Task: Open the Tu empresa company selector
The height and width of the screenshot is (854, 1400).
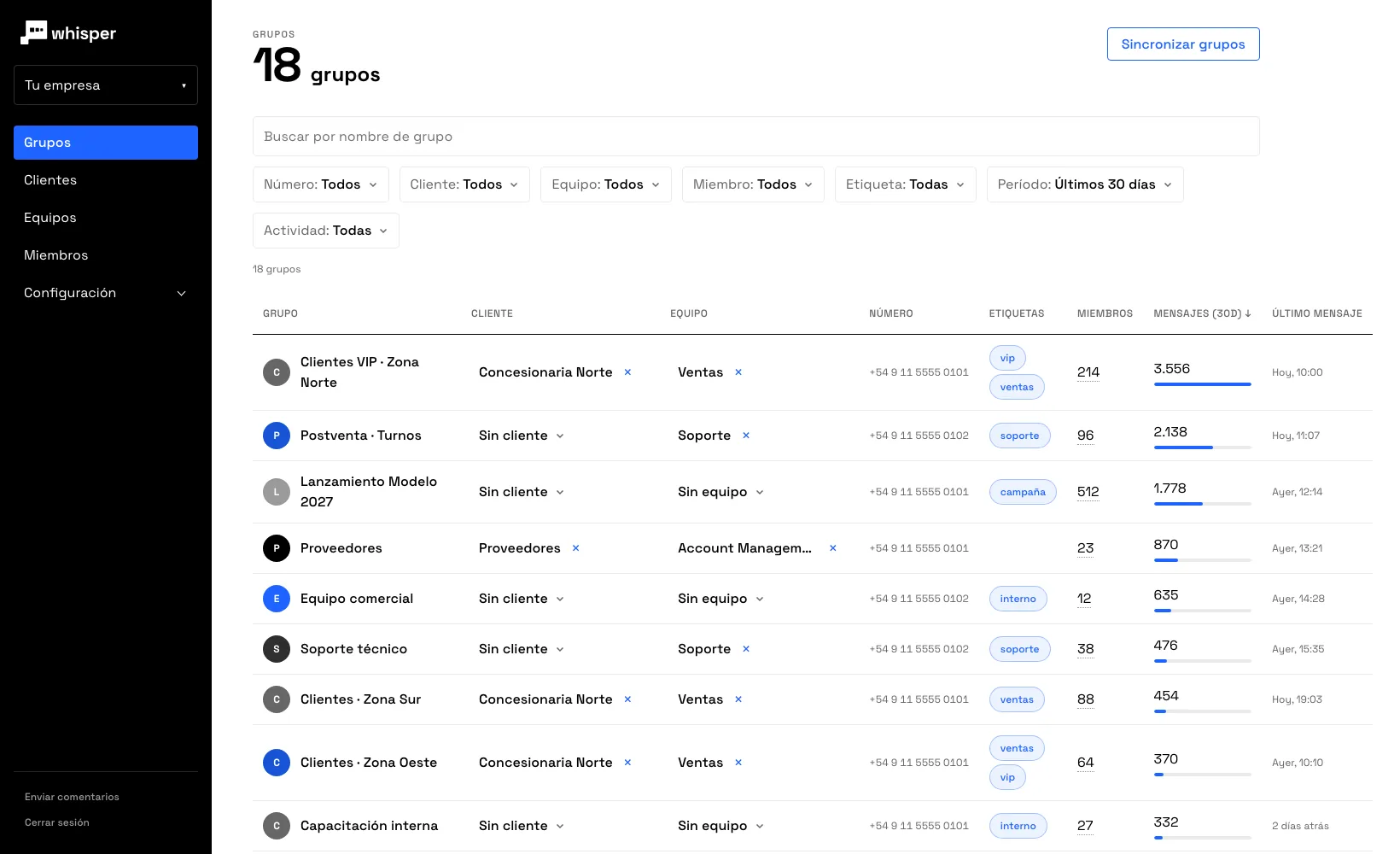Action: (x=106, y=85)
